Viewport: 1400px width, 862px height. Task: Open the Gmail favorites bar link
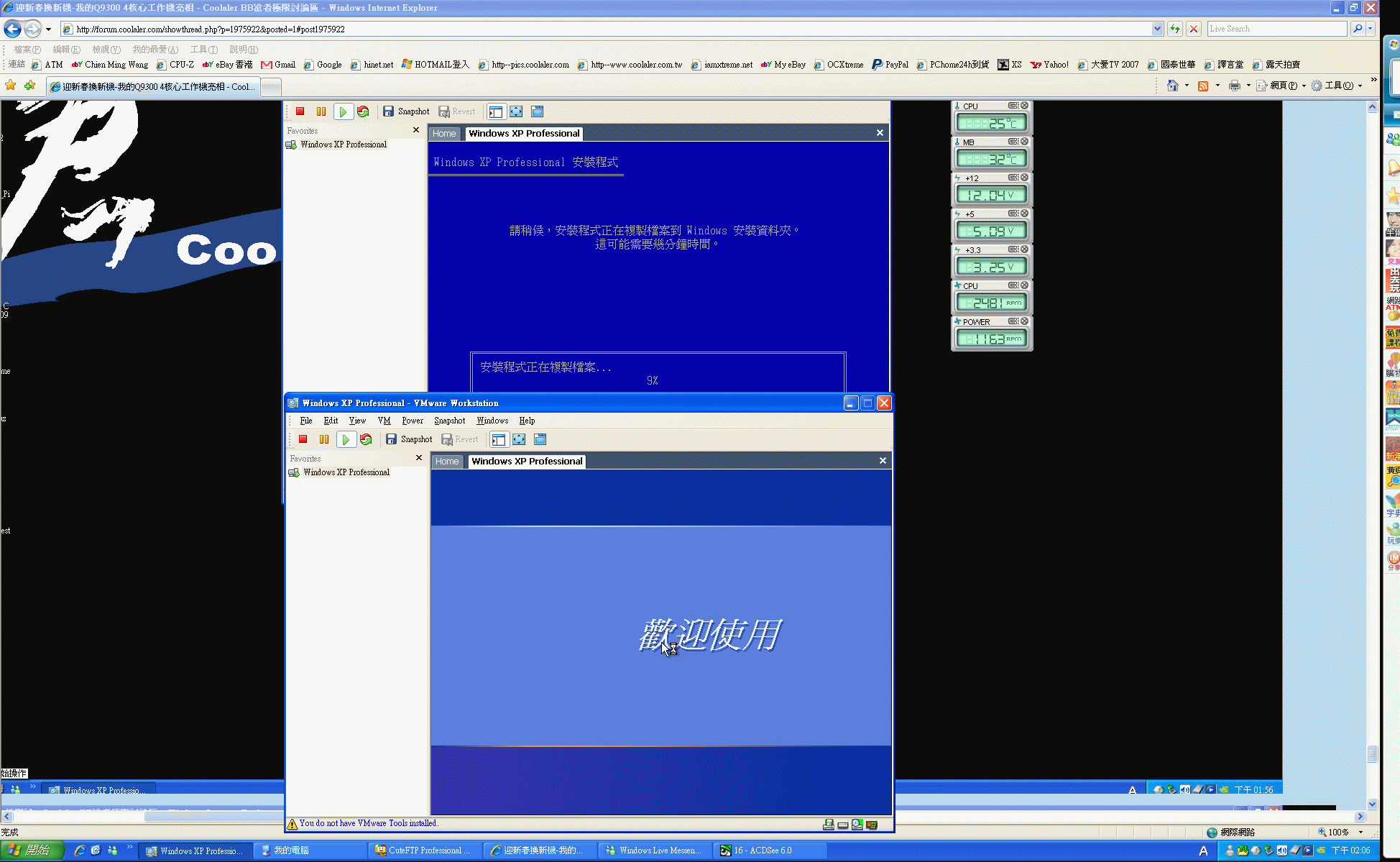pos(278,65)
